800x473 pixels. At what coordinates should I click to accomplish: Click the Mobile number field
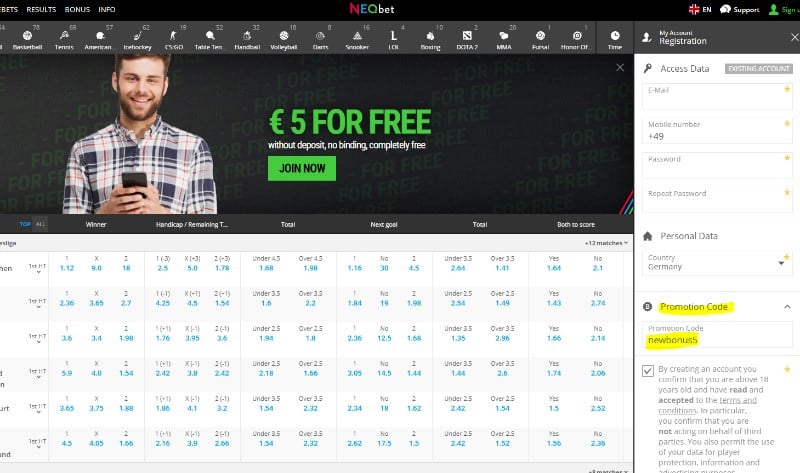(x=717, y=131)
